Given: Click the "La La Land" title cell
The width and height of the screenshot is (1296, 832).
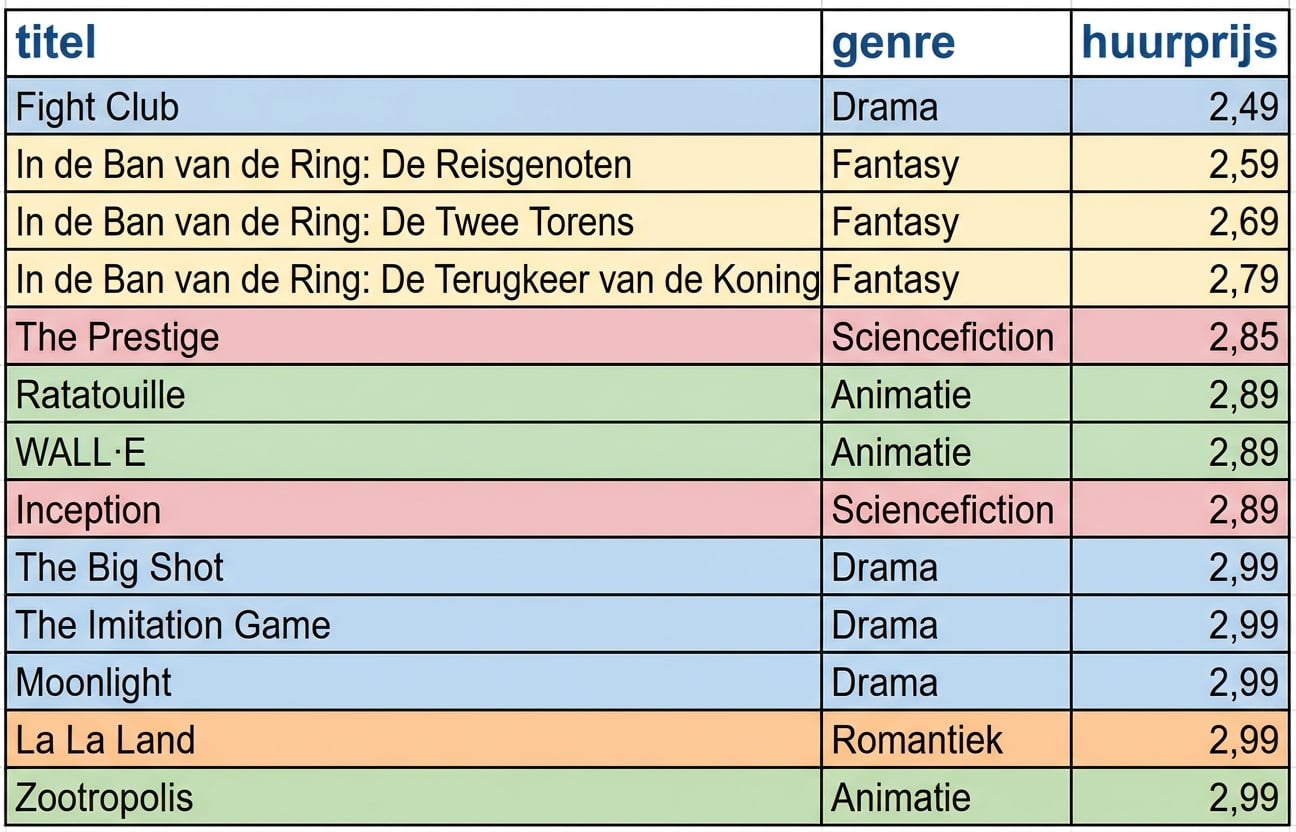Looking at the screenshot, I should (105, 741).
